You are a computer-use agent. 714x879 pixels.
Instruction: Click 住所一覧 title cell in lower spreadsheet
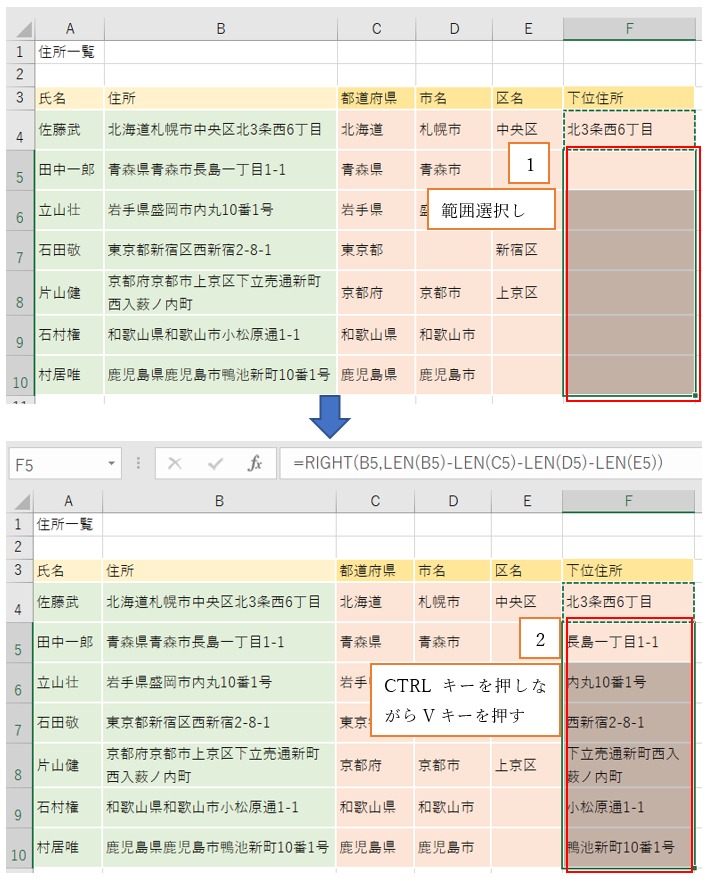(x=68, y=523)
